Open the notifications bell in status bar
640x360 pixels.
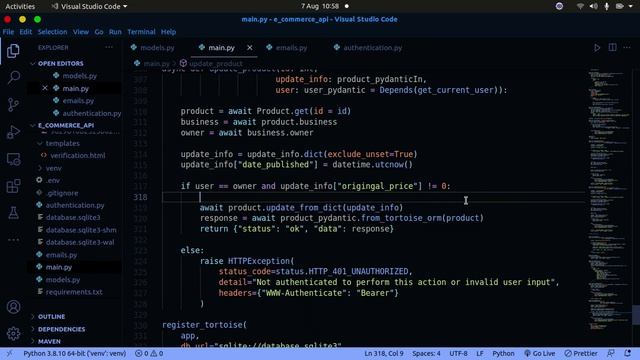[628, 353]
